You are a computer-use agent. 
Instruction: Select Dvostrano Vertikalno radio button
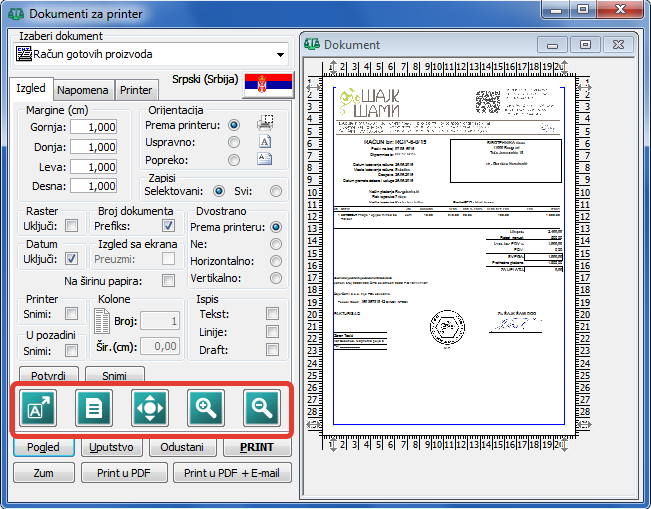click(276, 278)
